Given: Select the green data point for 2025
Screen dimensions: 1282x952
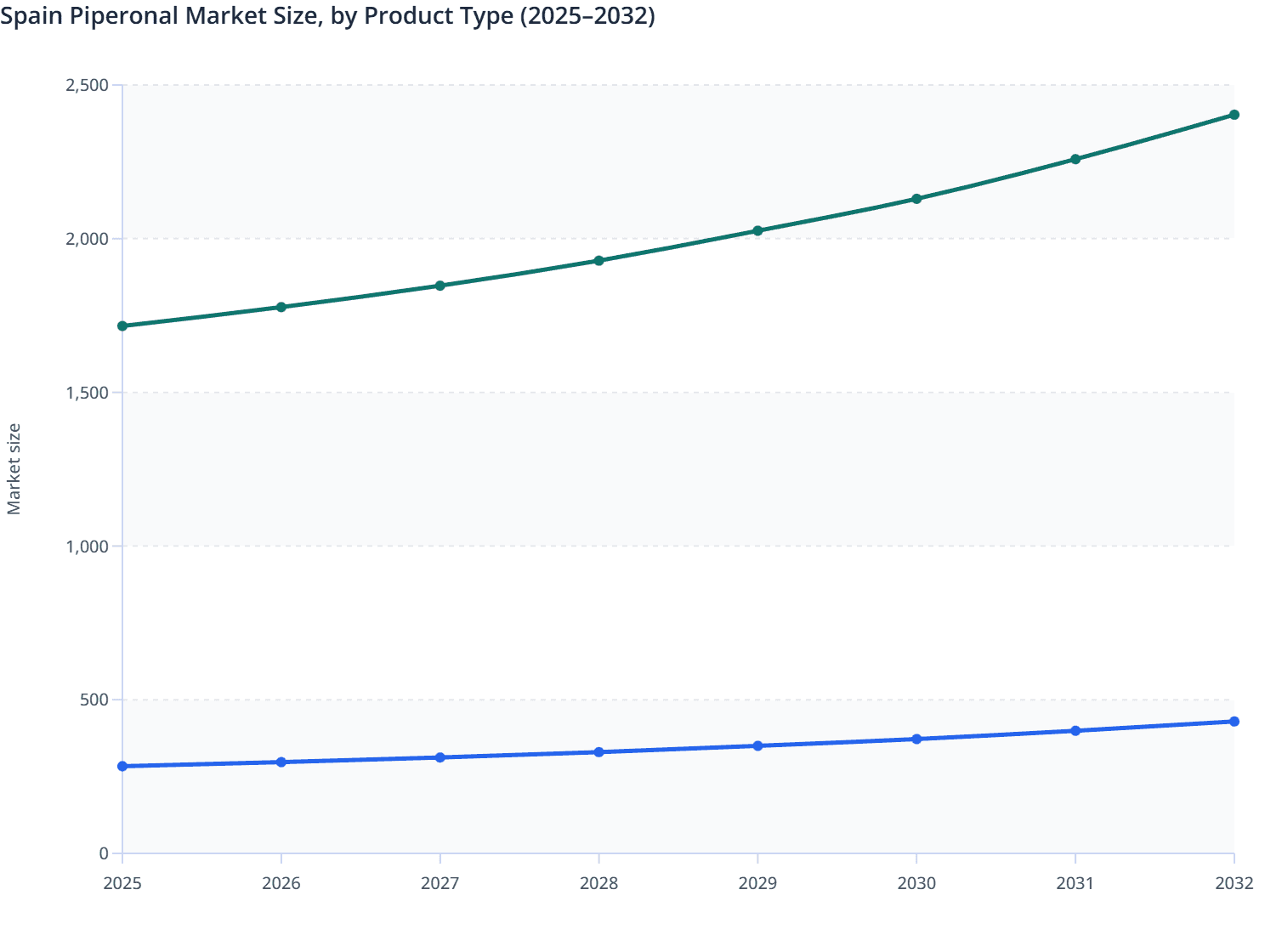Looking at the screenshot, I should [x=122, y=325].
